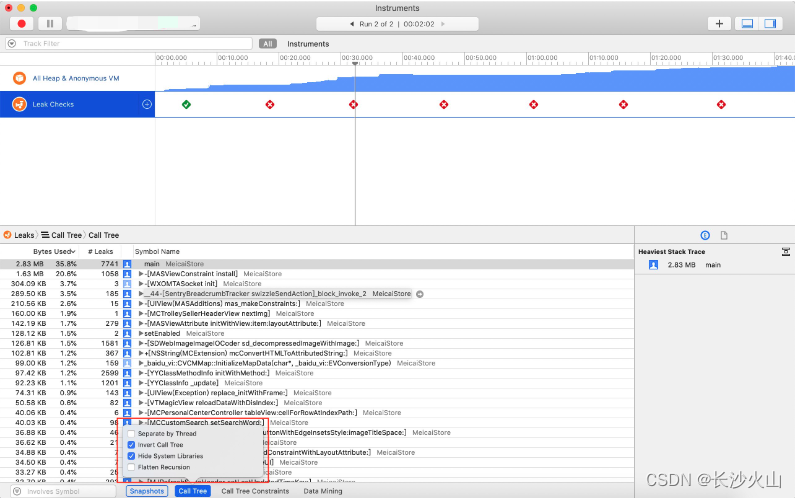Click user icon on WXOMTASocket init row

click(127, 284)
